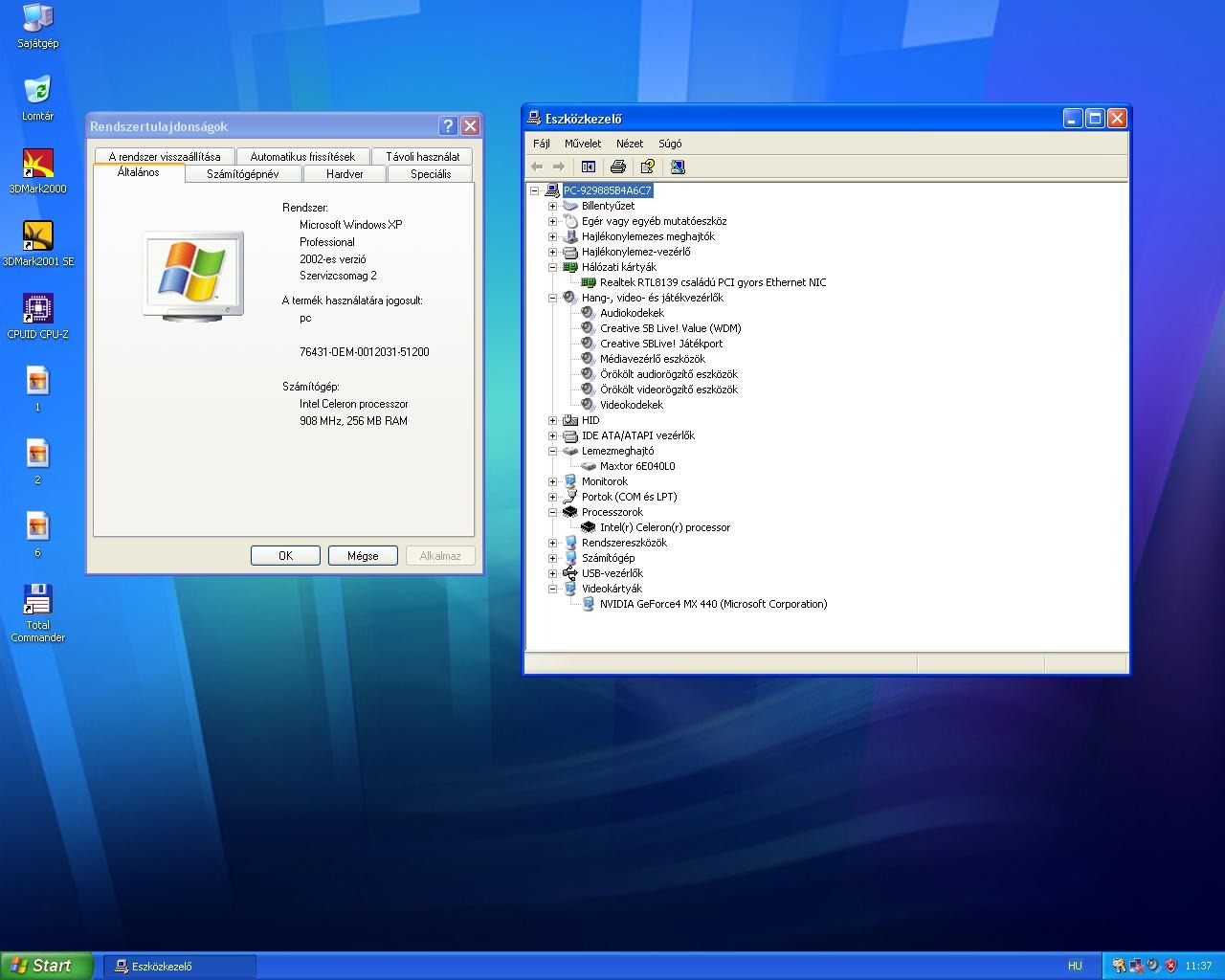Open the Properties toolbar icon with question mark

pos(648,167)
